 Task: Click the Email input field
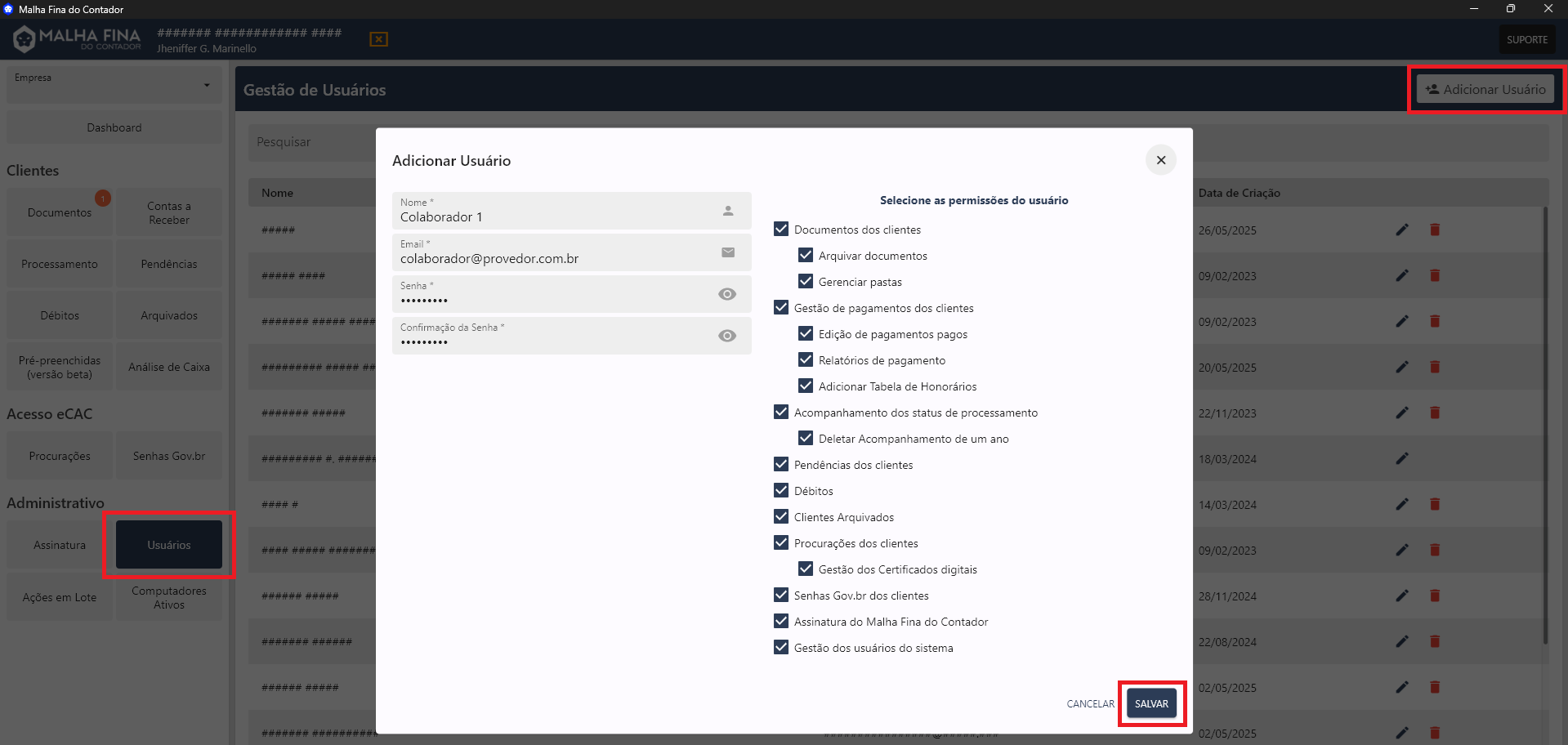pos(556,259)
